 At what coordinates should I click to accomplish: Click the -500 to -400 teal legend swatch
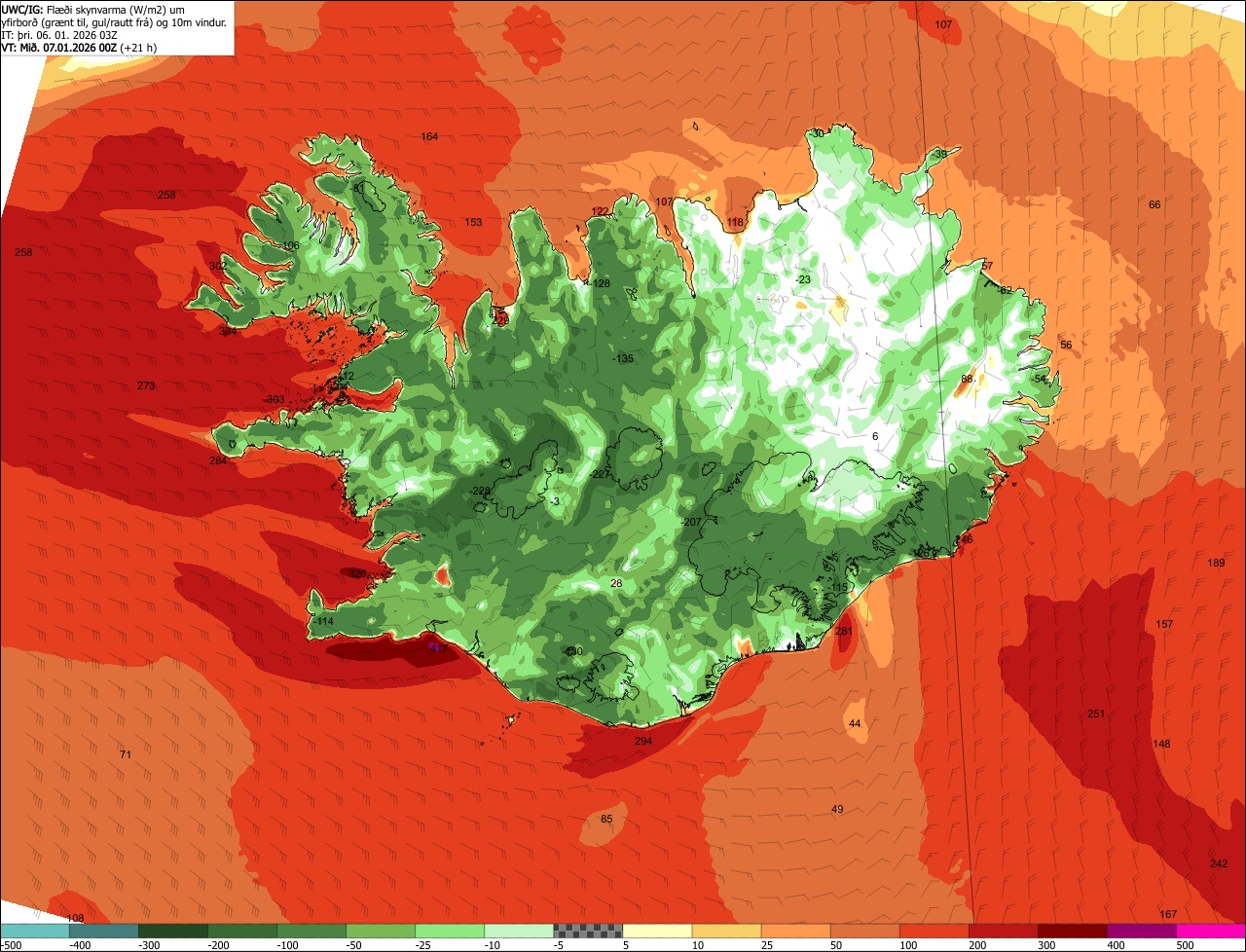point(35,931)
